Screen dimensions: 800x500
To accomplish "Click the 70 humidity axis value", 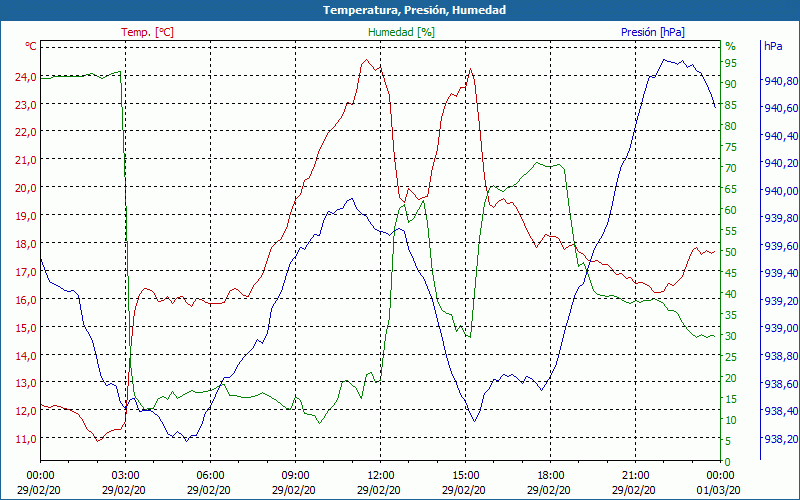I will (731, 168).
